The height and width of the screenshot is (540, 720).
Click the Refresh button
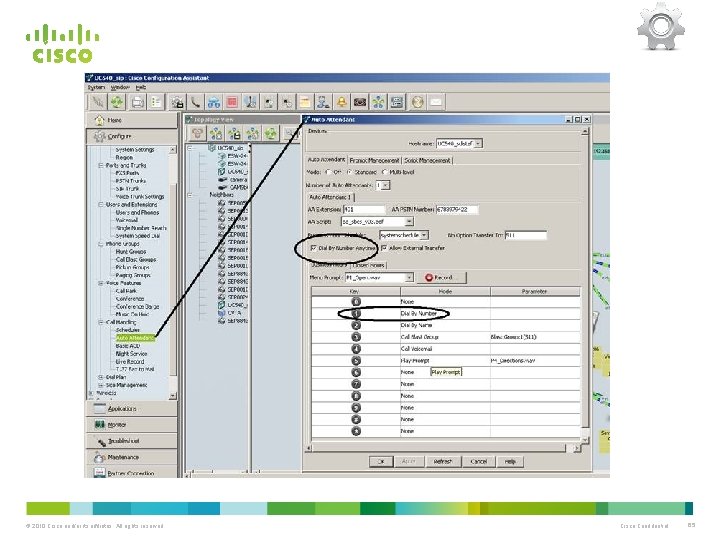pos(443,461)
